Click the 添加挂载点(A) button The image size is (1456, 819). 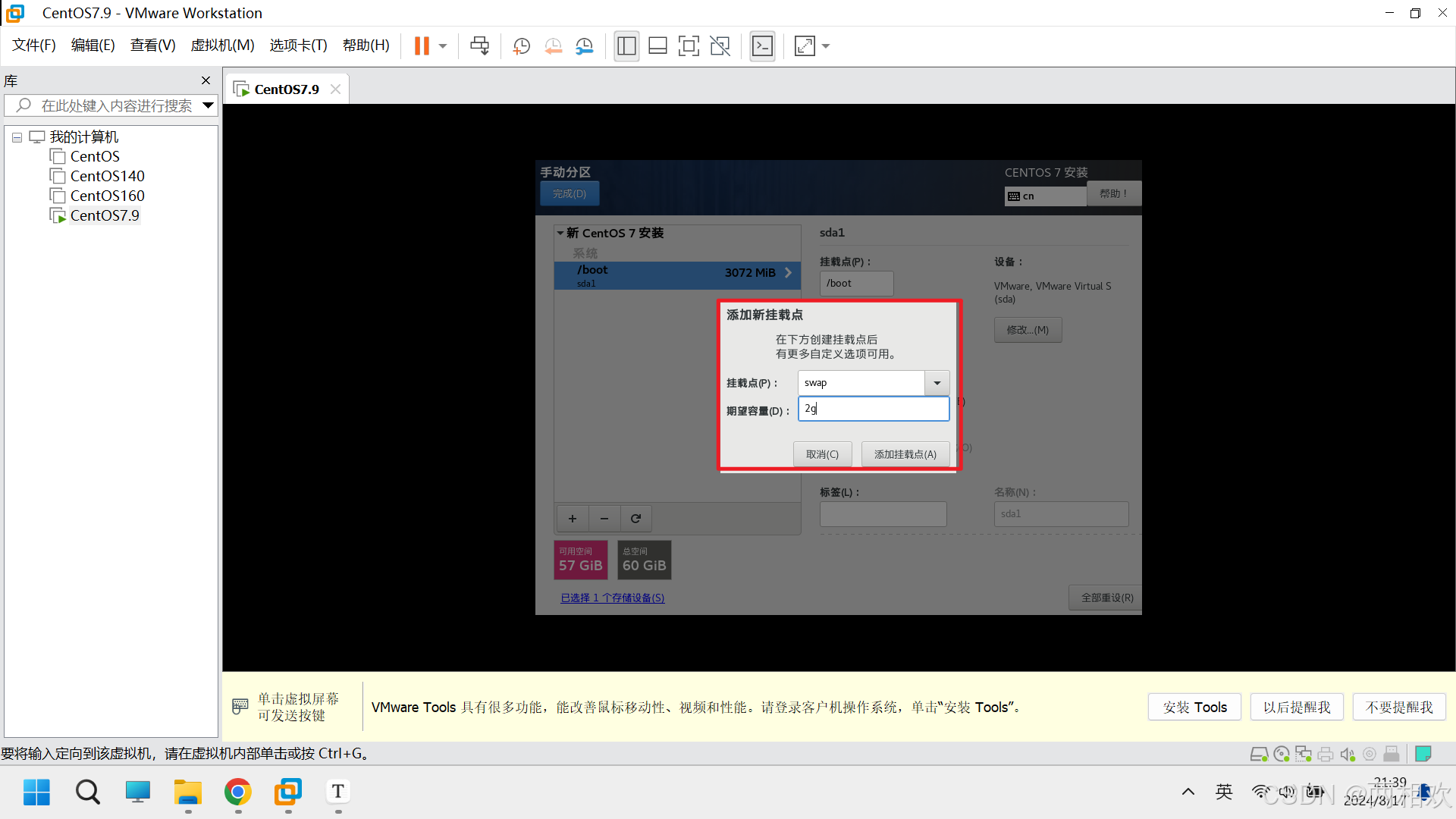pyautogui.click(x=905, y=454)
